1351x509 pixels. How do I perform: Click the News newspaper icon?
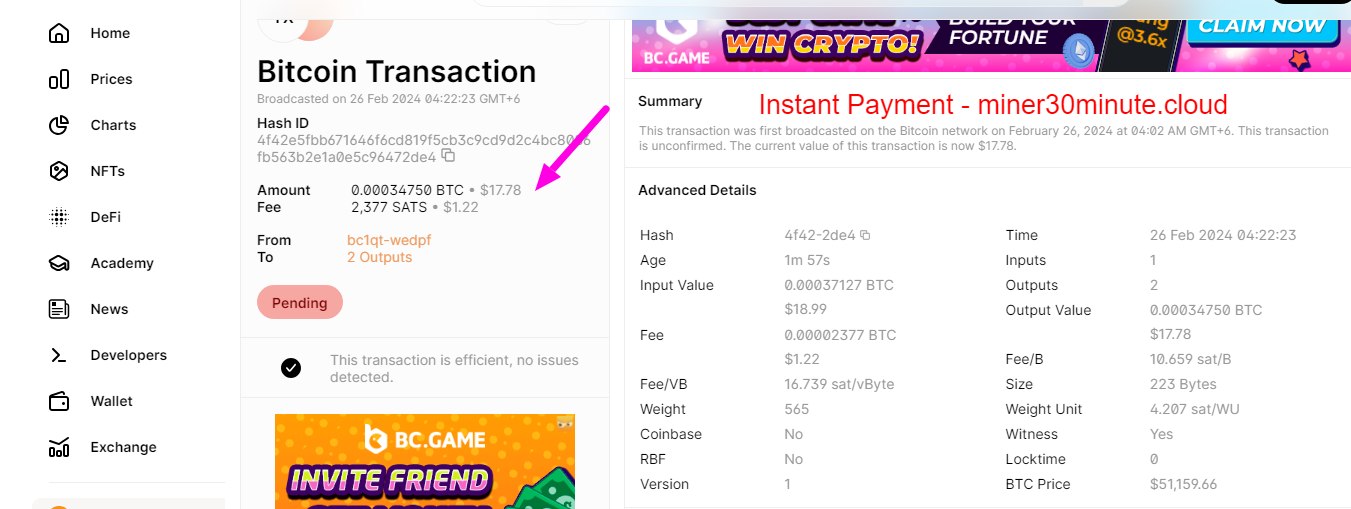[x=59, y=309]
